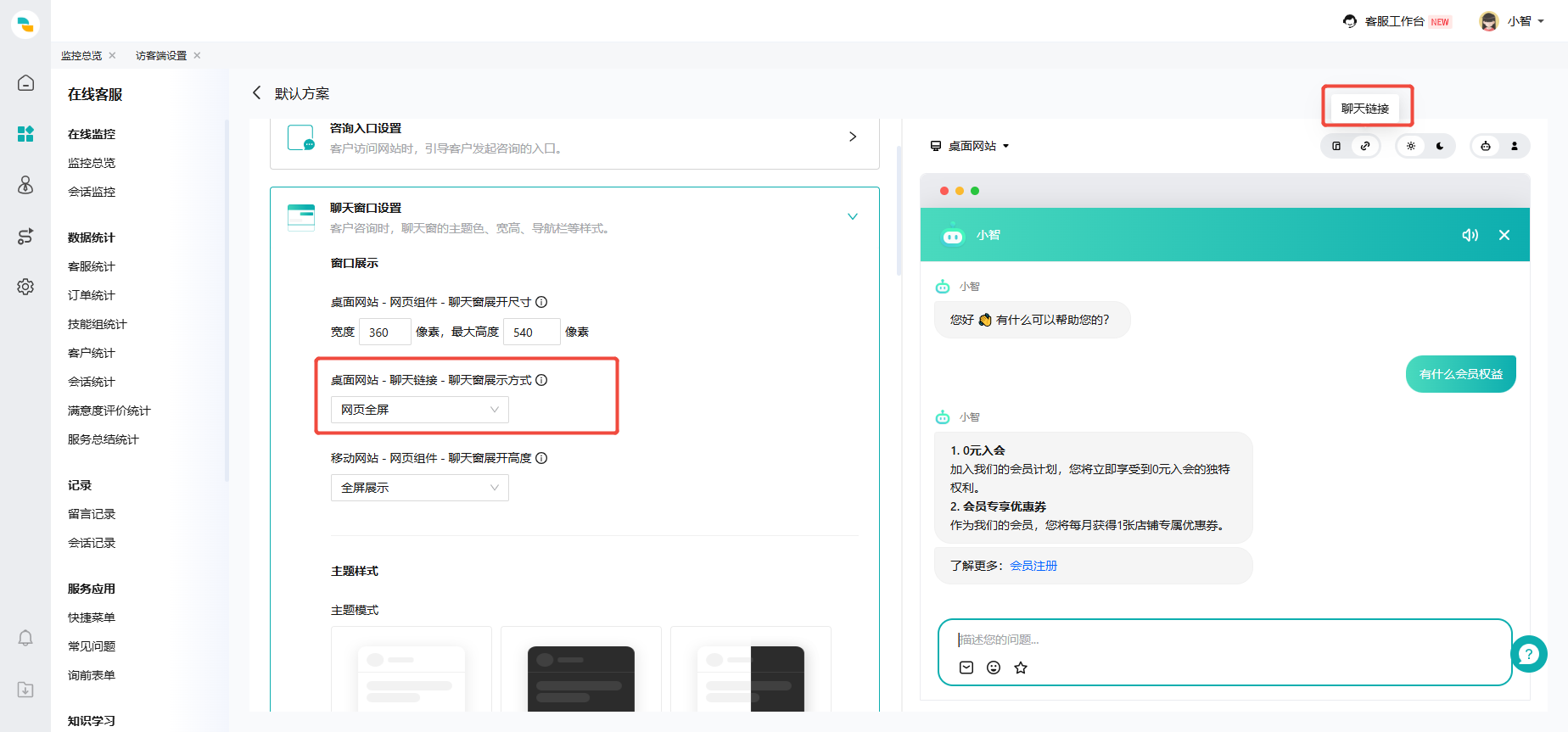Image resolution: width=1568 pixels, height=732 pixels.
Task: Open 监控总览 in the sidebar
Action: tap(92, 163)
